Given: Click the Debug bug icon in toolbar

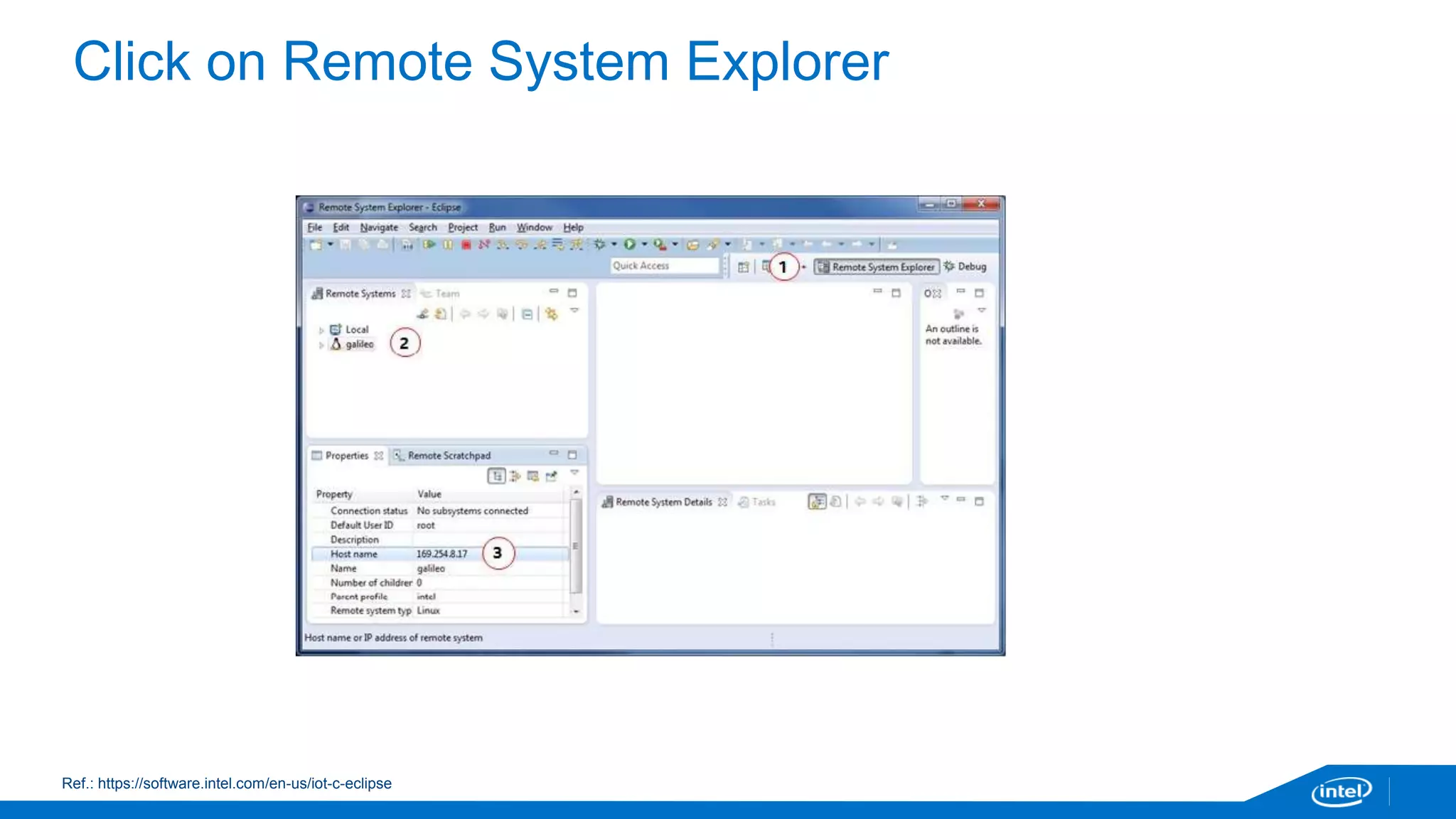Looking at the screenshot, I should tap(599, 245).
